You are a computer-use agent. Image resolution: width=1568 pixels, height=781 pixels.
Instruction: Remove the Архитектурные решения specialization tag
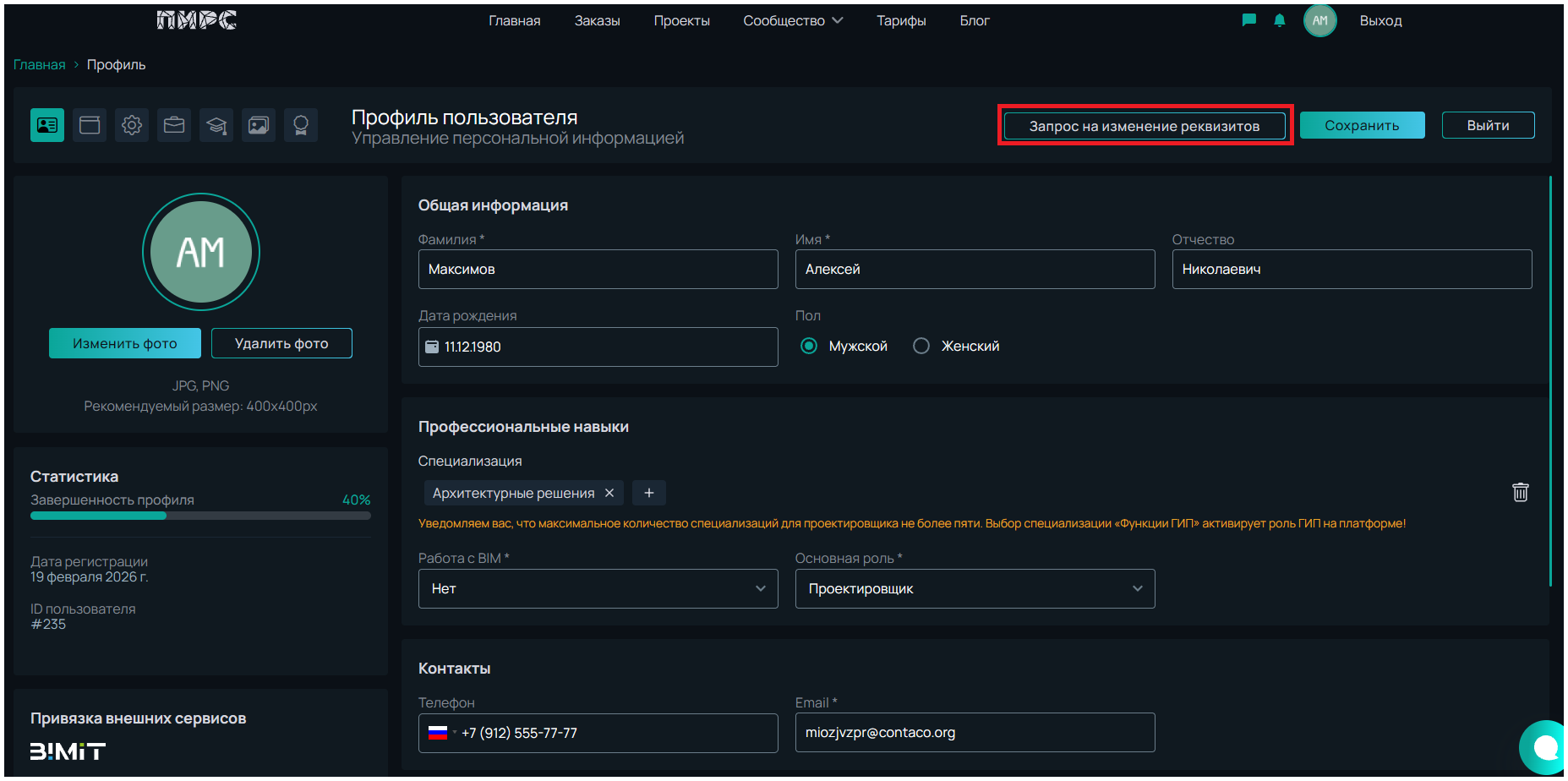[609, 493]
